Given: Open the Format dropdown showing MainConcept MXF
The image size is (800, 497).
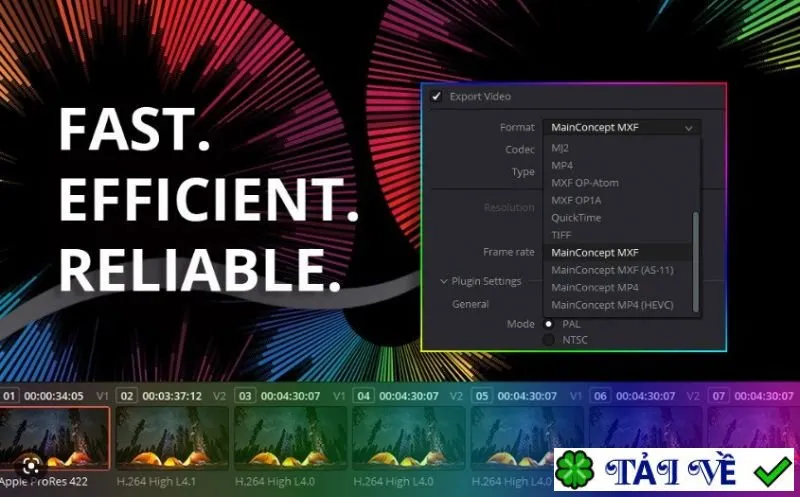Looking at the screenshot, I should pos(621,127).
